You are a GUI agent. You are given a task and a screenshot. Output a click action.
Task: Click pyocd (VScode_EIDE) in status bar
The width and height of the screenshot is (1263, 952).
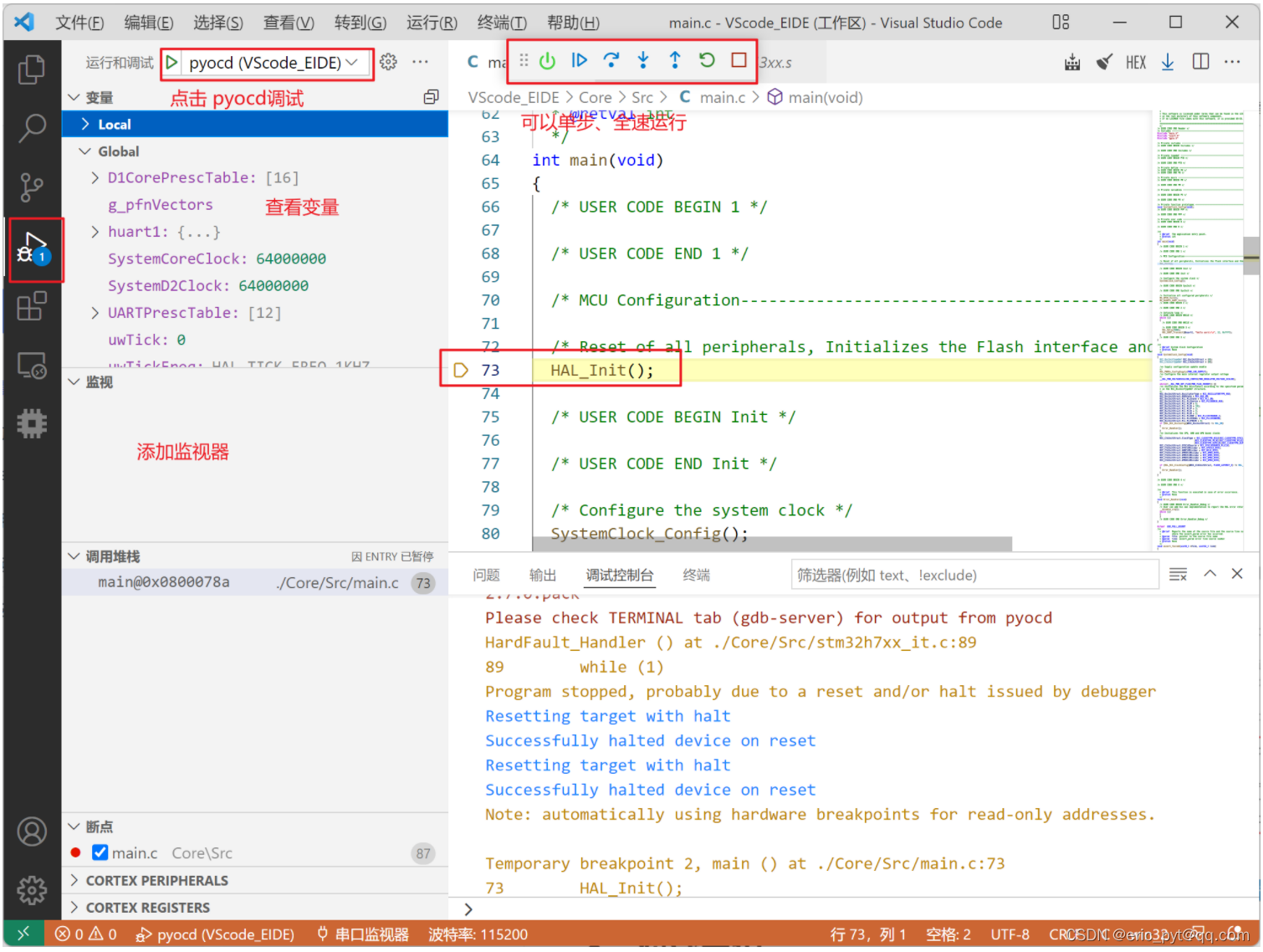pos(215,934)
